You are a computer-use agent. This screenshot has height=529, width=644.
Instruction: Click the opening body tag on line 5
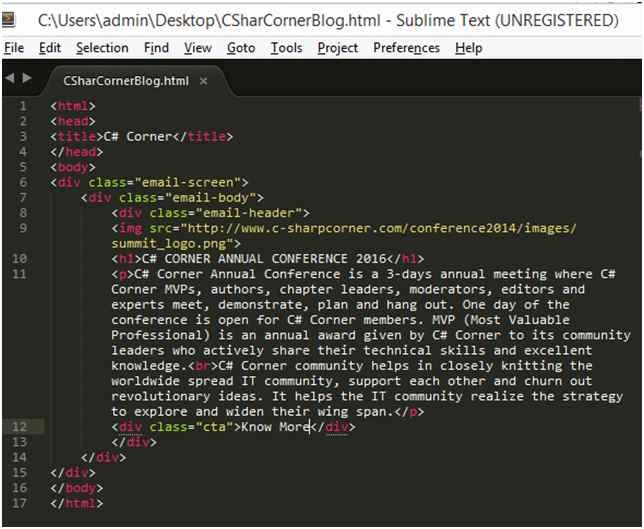tap(73, 168)
